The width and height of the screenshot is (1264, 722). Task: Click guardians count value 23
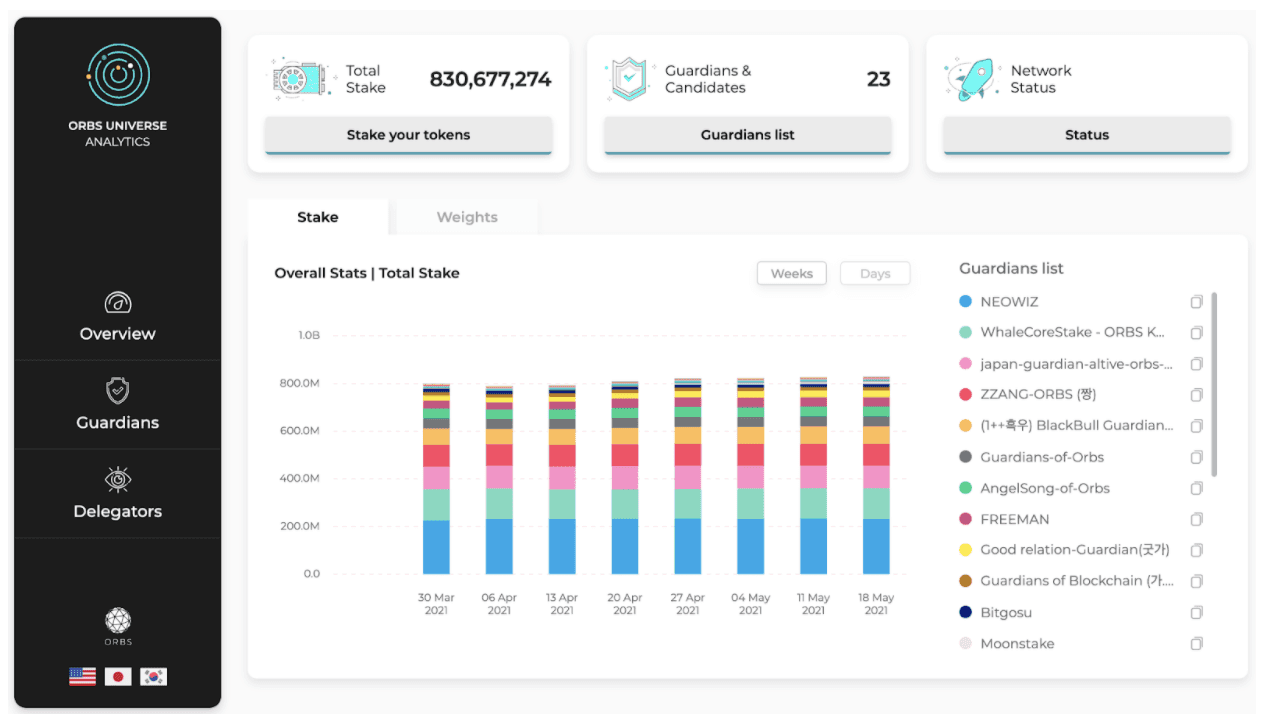coord(878,79)
